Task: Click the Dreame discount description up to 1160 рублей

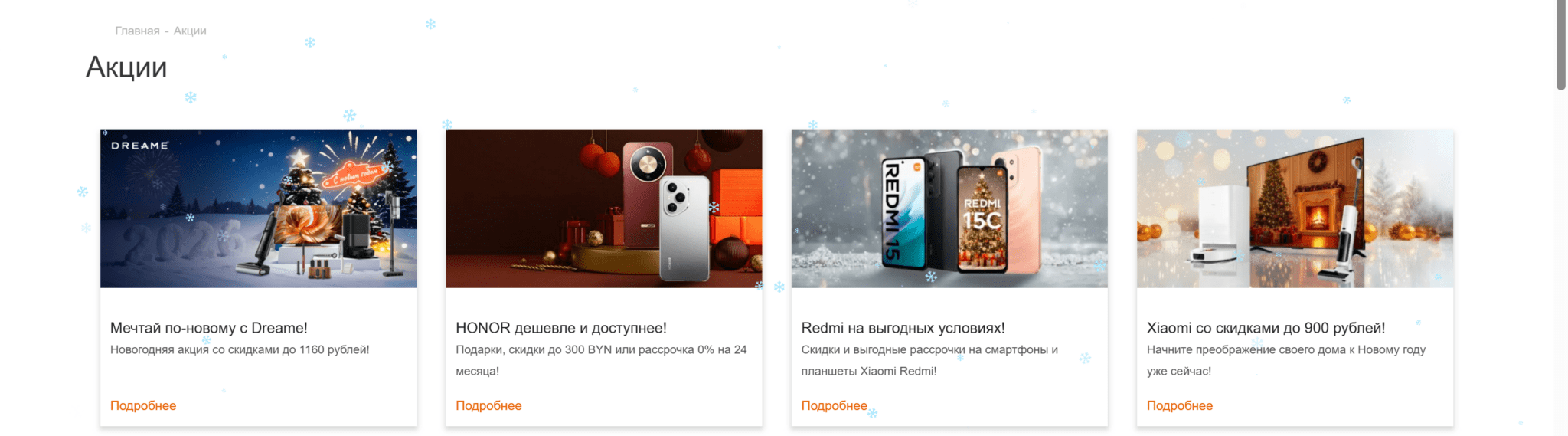Action: point(240,349)
